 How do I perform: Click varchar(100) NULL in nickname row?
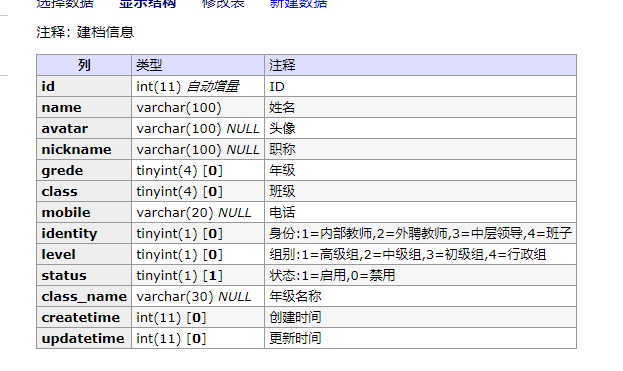(x=198, y=149)
